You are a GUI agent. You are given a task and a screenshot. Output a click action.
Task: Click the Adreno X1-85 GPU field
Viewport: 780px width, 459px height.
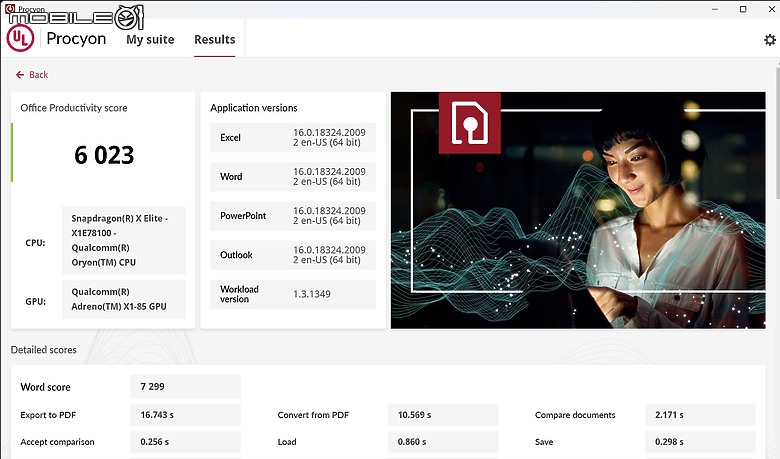pyautogui.click(x=124, y=299)
